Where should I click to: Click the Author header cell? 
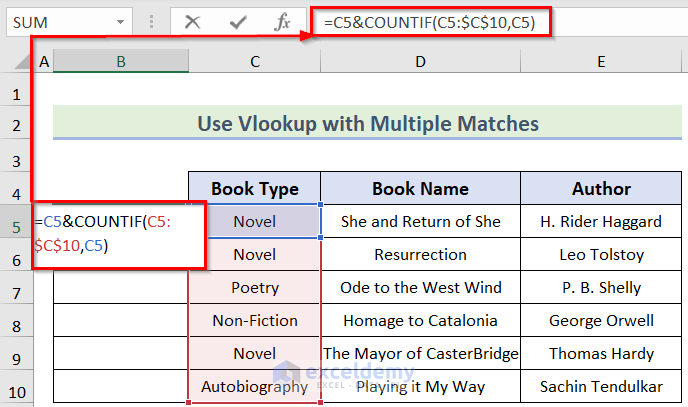coord(600,188)
